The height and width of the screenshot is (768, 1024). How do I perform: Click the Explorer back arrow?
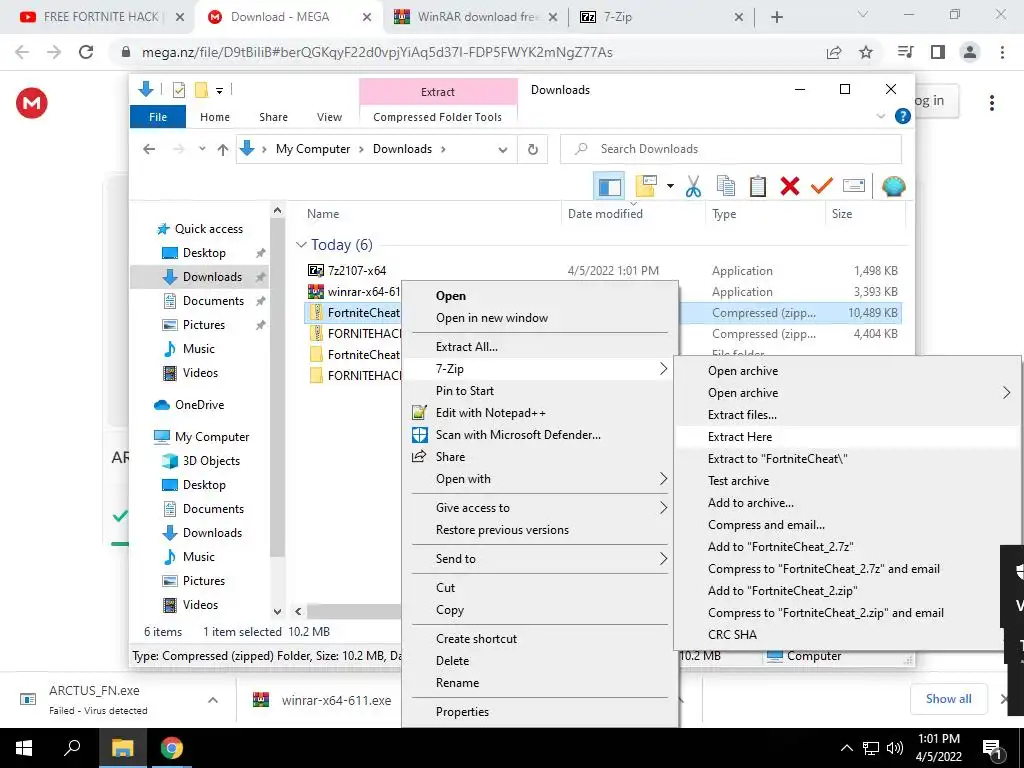pos(149,149)
